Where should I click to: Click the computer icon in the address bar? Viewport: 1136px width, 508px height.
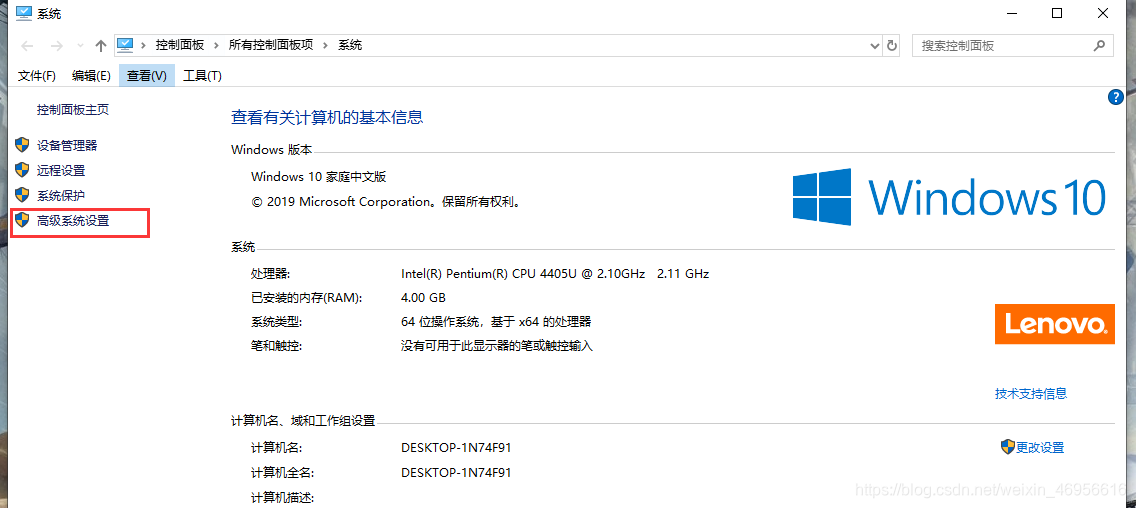click(126, 45)
